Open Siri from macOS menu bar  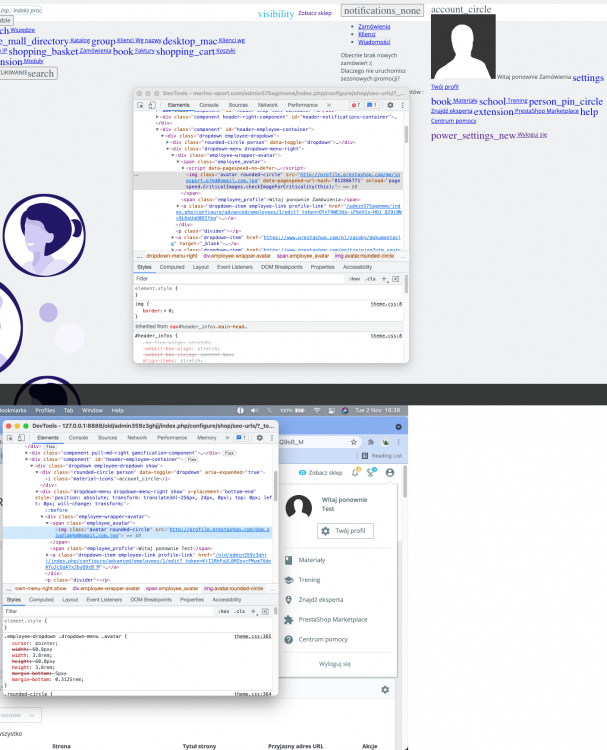click(x=344, y=410)
